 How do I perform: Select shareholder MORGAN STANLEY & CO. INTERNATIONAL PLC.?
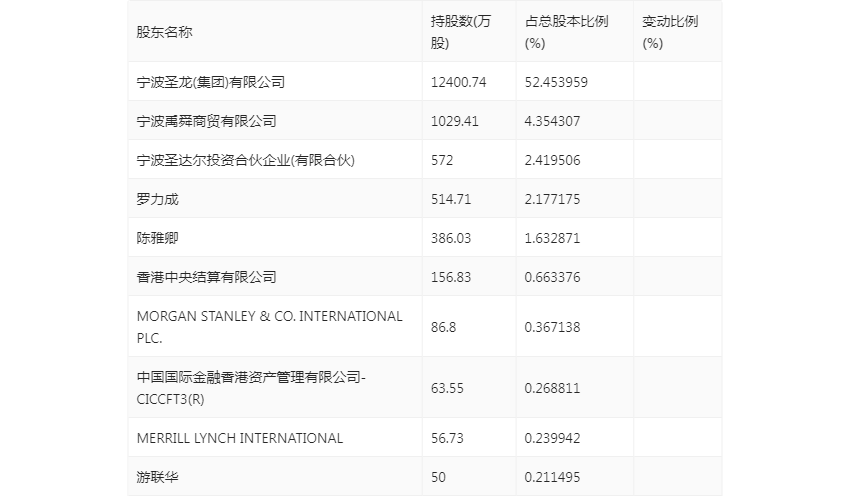269,327
